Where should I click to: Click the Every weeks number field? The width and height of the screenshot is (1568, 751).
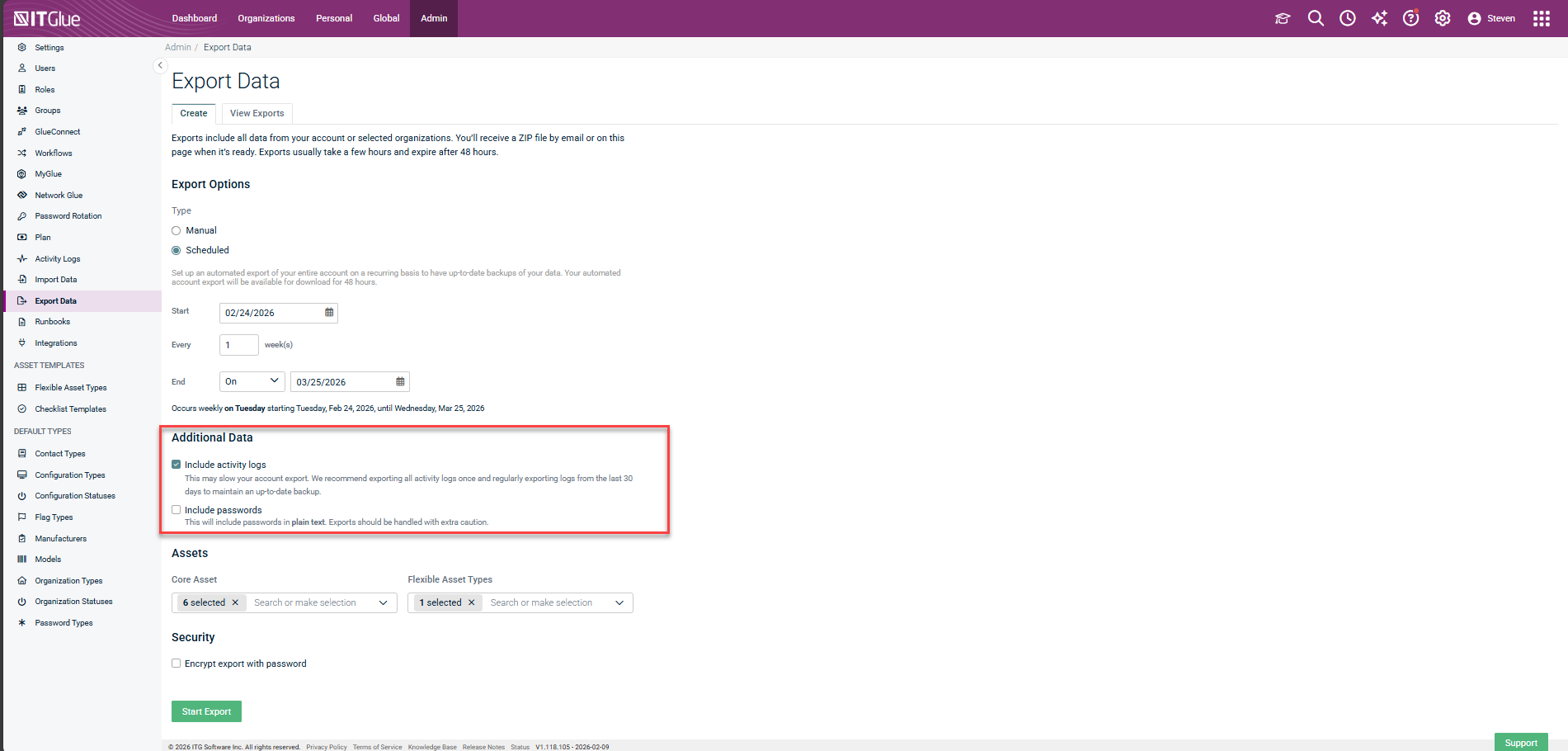[238, 345]
